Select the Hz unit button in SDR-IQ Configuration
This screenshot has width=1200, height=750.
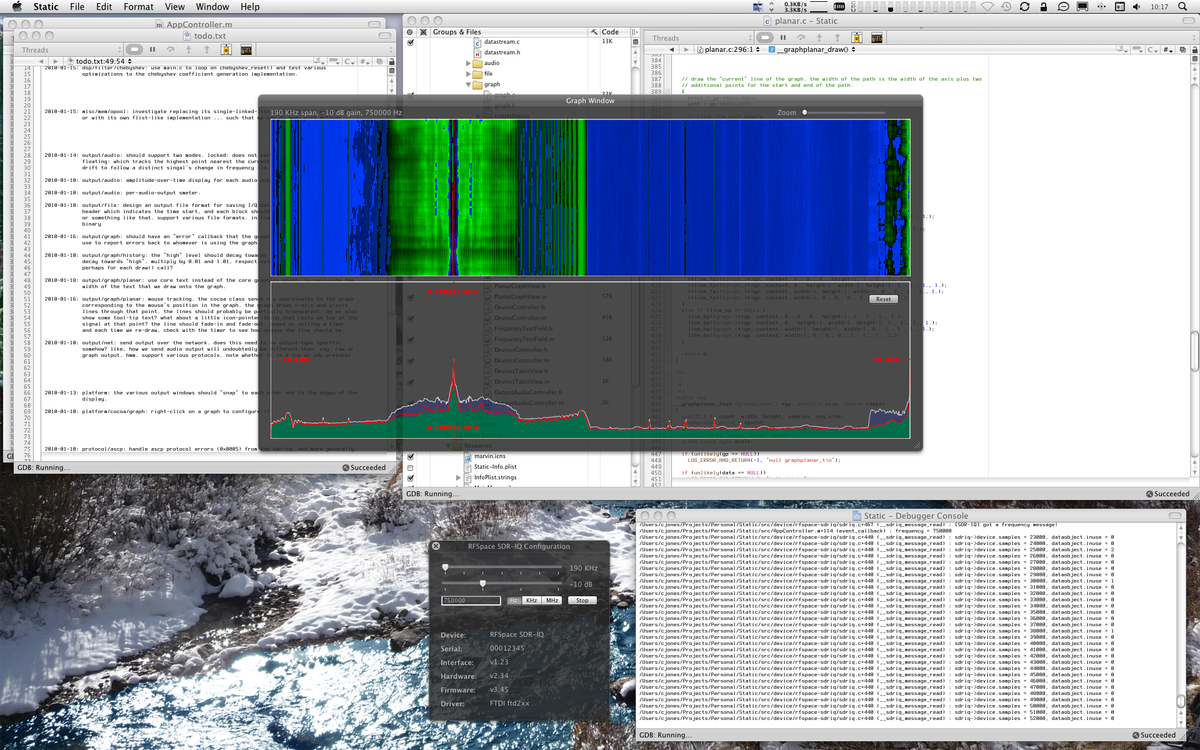(514, 601)
